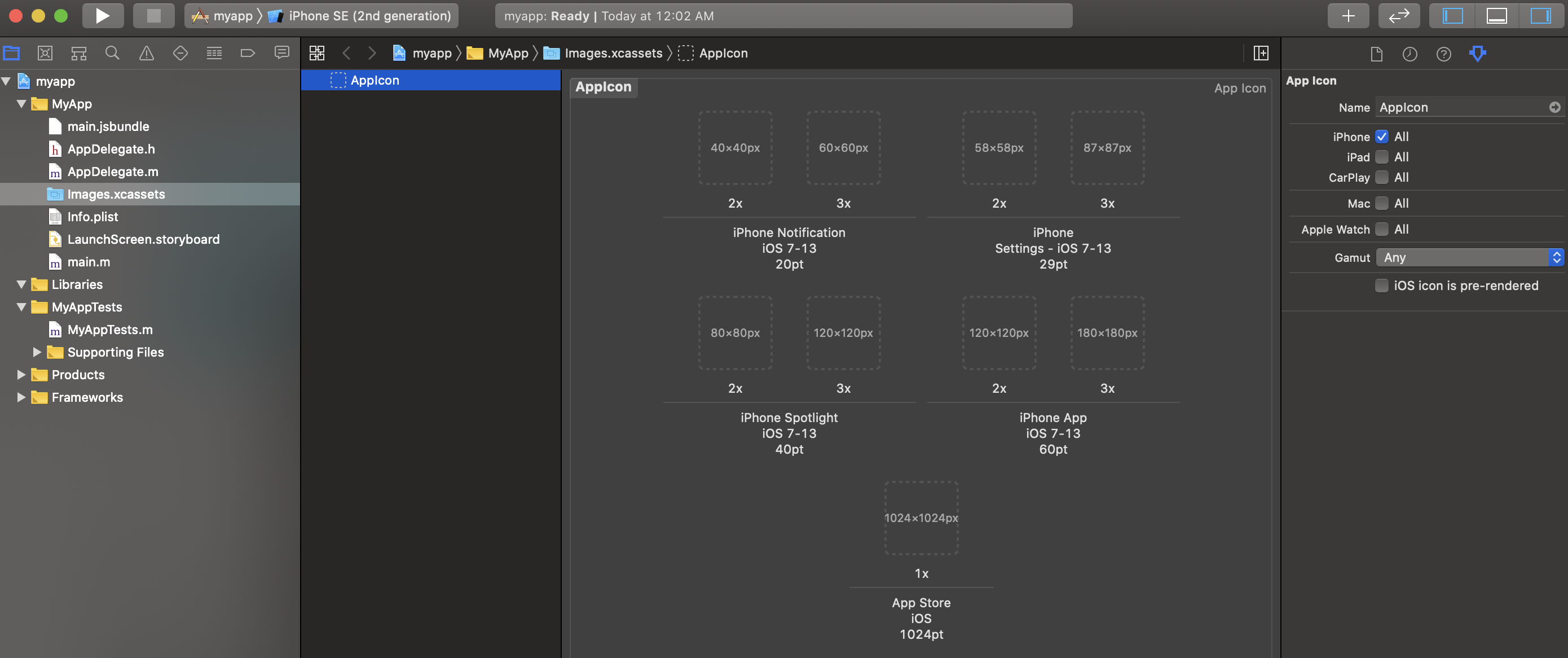Viewport: 1568px width, 658px height.
Task: Collapse the MyAppTests group
Action: click(21, 307)
